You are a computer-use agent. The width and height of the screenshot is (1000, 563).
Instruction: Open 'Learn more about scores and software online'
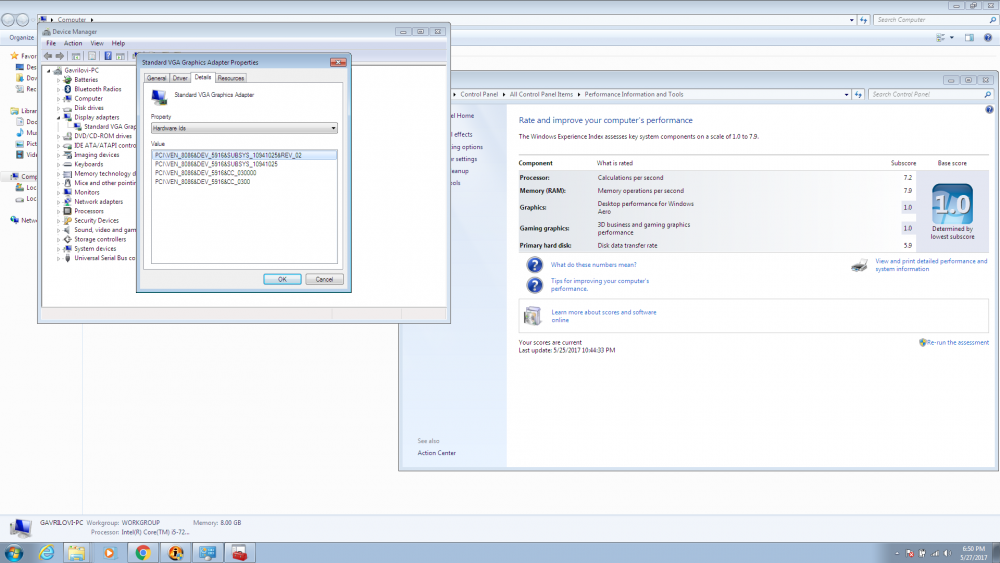click(603, 316)
